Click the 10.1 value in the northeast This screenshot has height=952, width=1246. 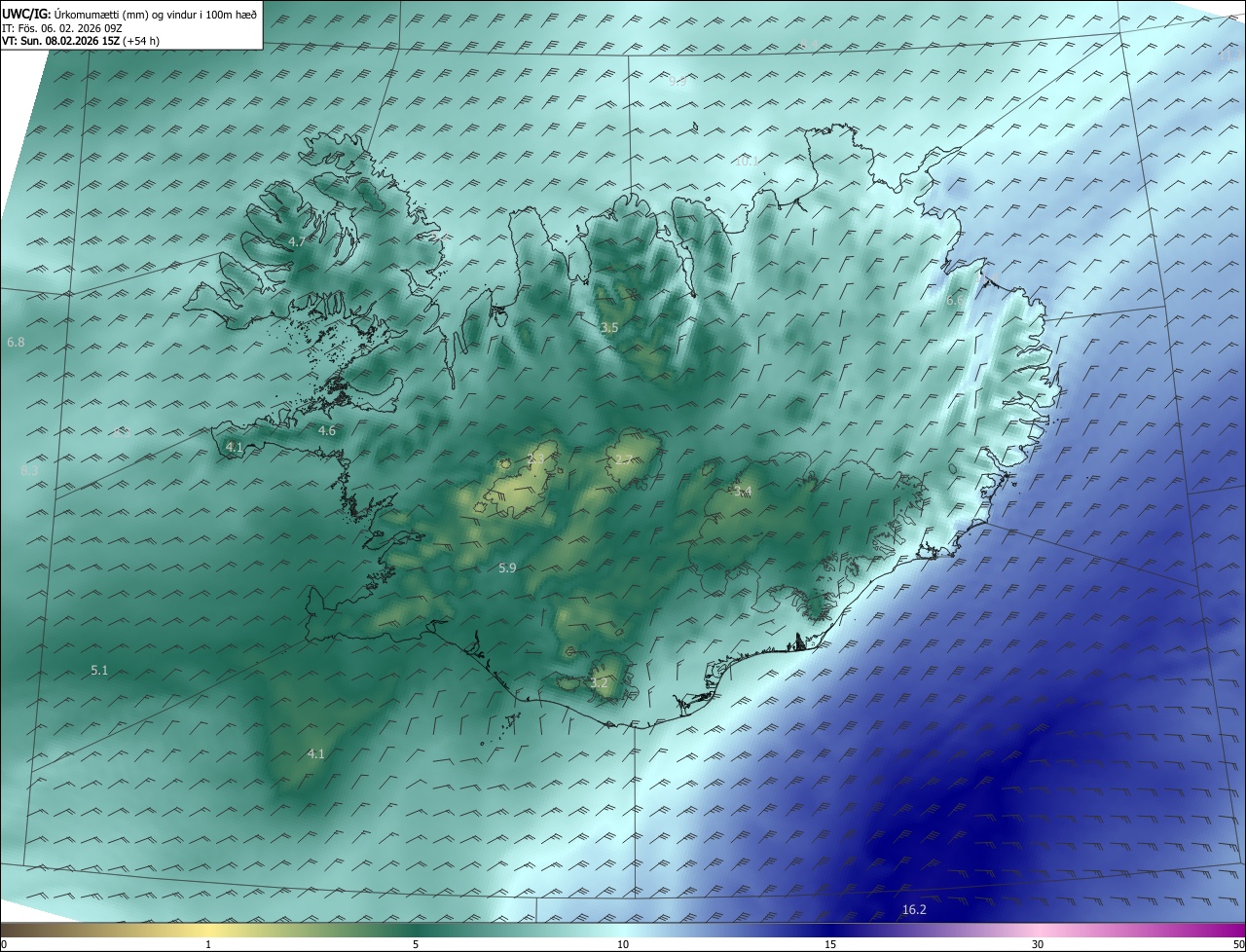[x=746, y=162]
